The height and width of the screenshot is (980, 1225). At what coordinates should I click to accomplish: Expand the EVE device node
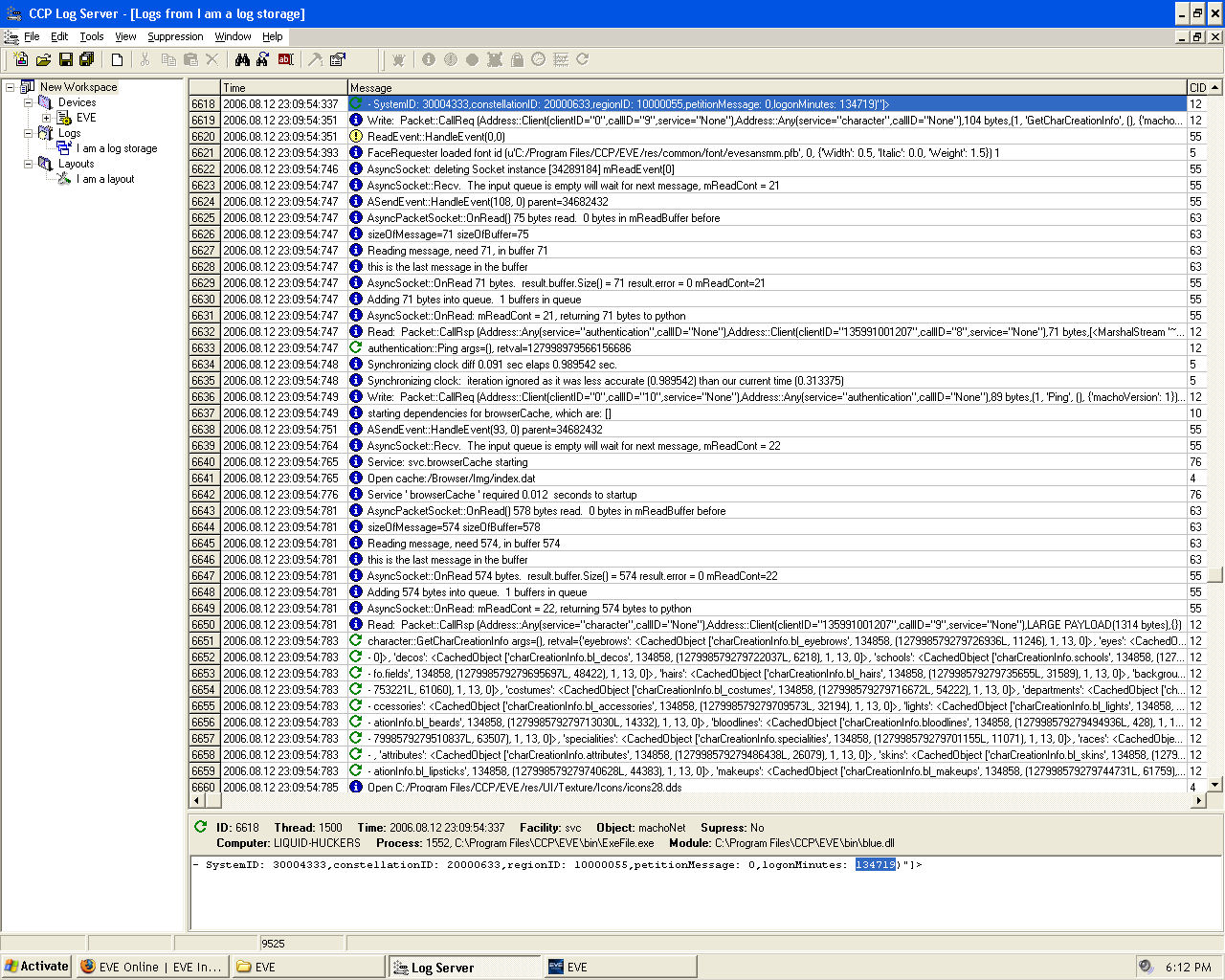click(46, 118)
